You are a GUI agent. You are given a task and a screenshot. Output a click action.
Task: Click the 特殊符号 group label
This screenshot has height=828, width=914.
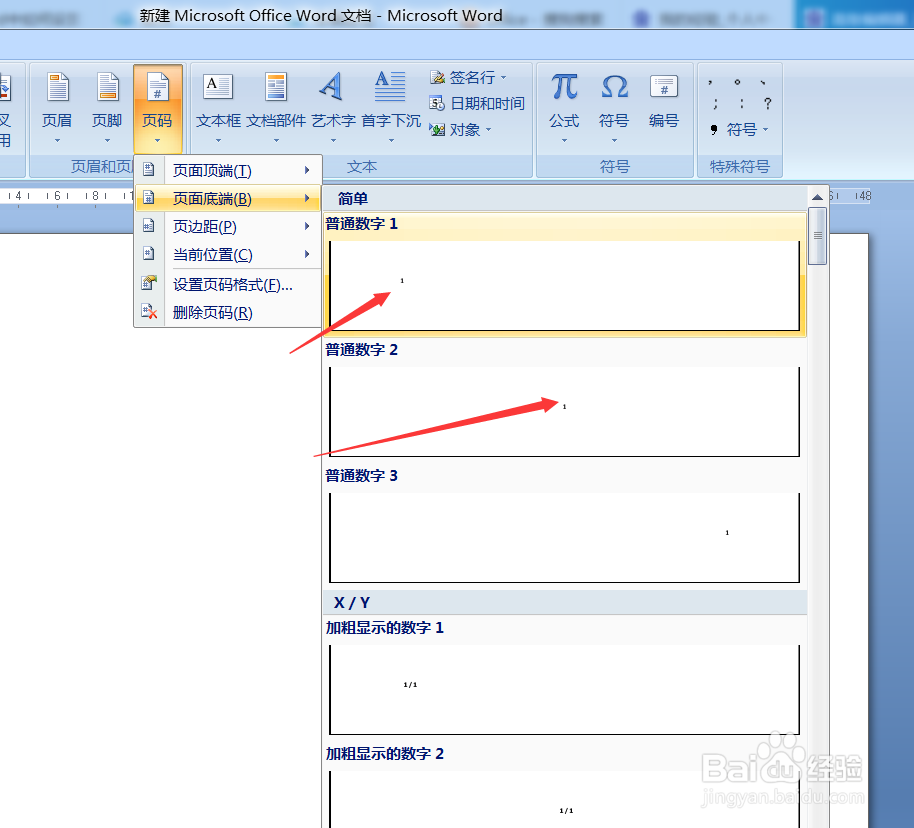coord(739,167)
